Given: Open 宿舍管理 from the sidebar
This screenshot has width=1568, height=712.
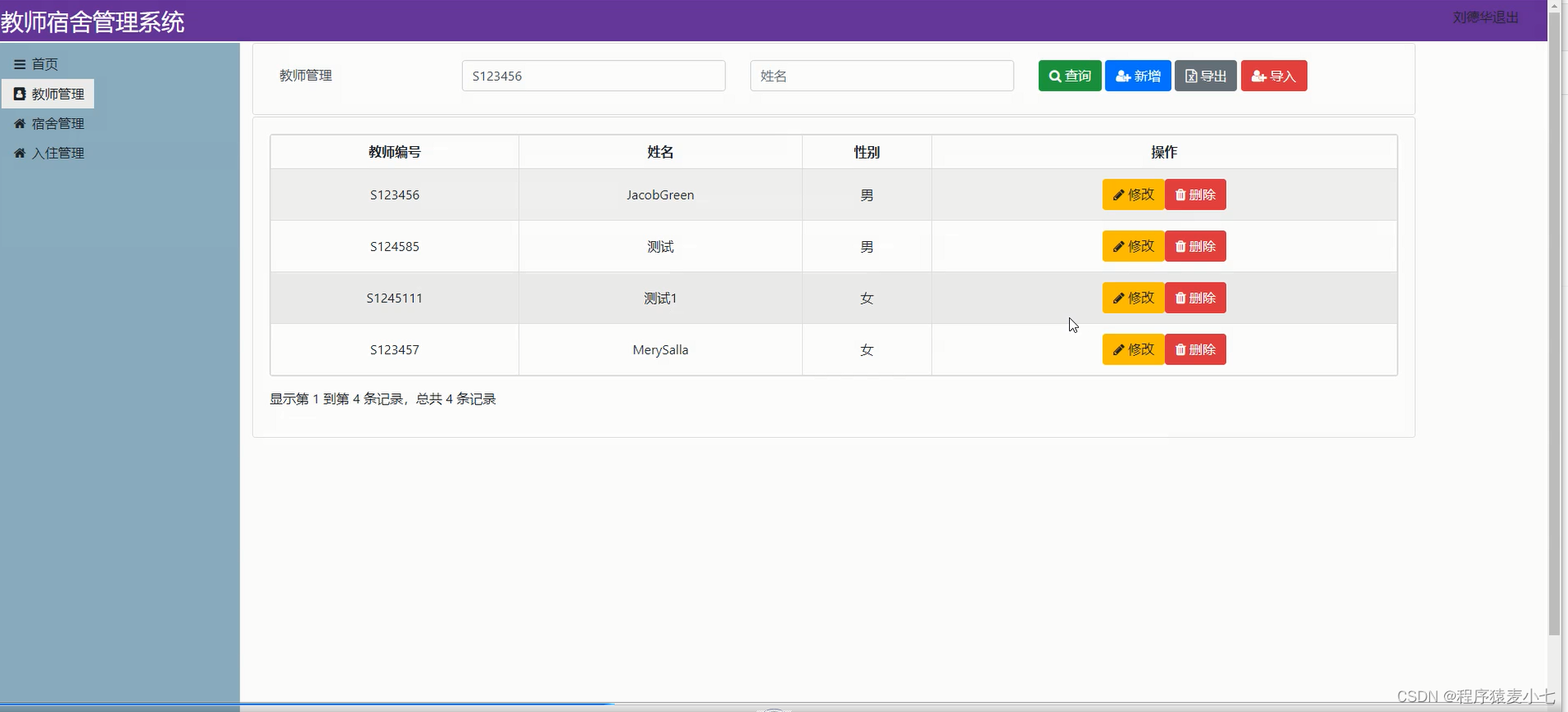Looking at the screenshot, I should pos(49,124).
